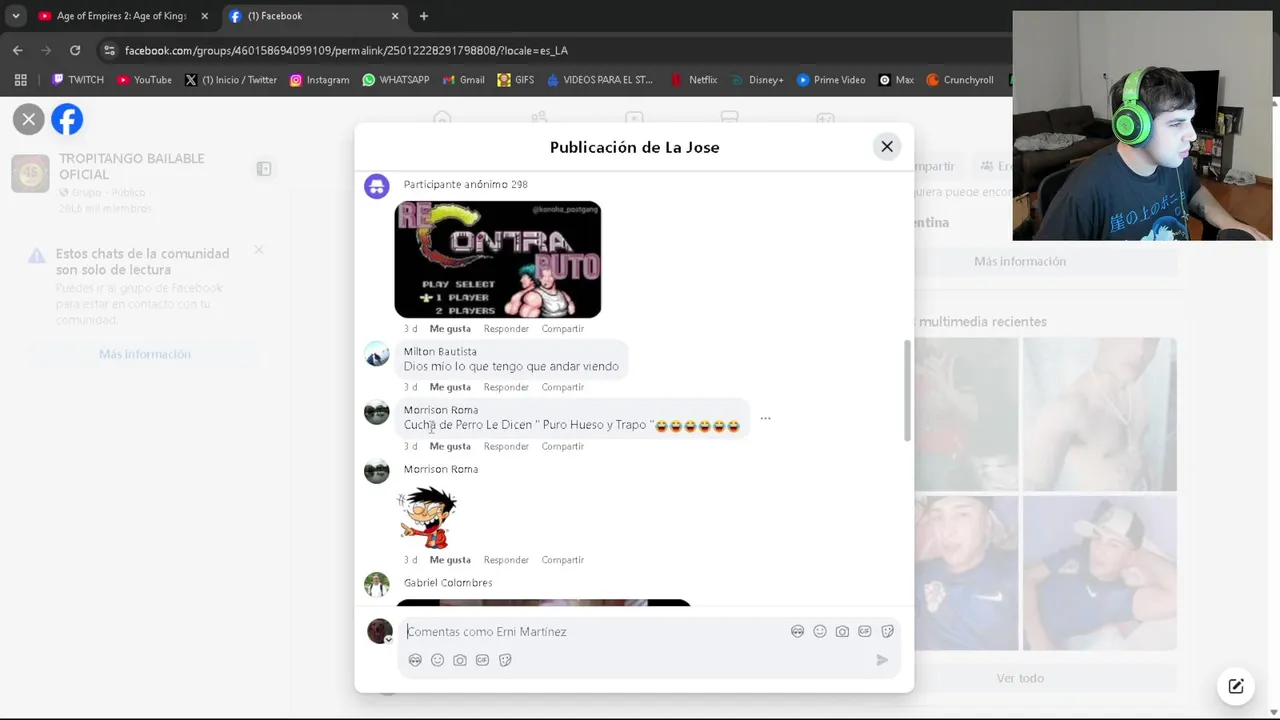Open Participante anónimo 298 avatar
Viewport: 1280px width, 720px height.
pyautogui.click(x=377, y=186)
